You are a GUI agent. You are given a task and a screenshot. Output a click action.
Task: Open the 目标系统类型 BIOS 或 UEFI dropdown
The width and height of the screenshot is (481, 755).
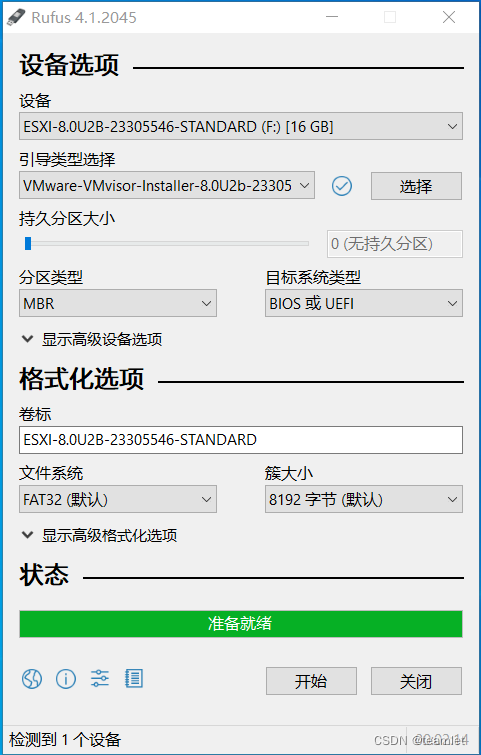click(364, 303)
